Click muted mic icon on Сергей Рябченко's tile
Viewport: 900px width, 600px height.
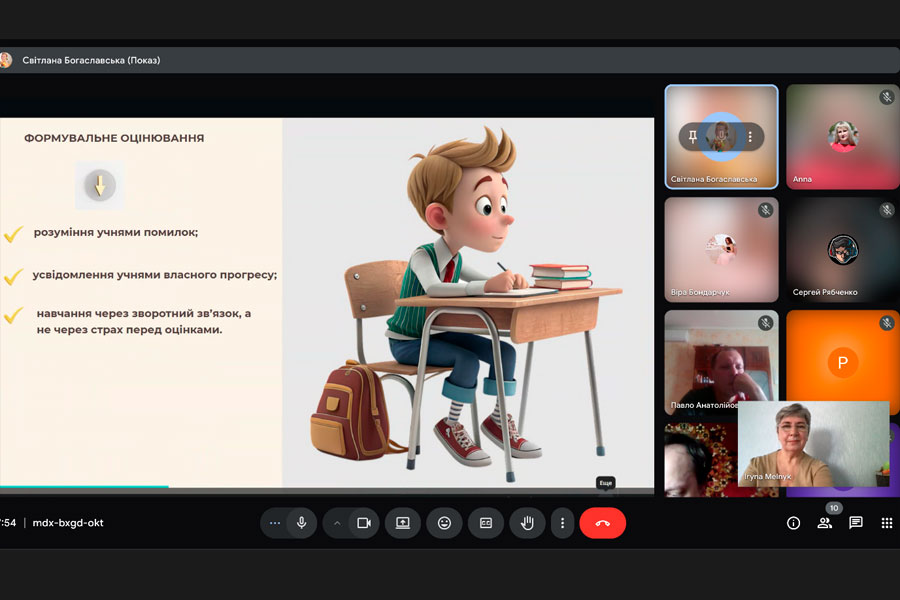tap(887, 210)
